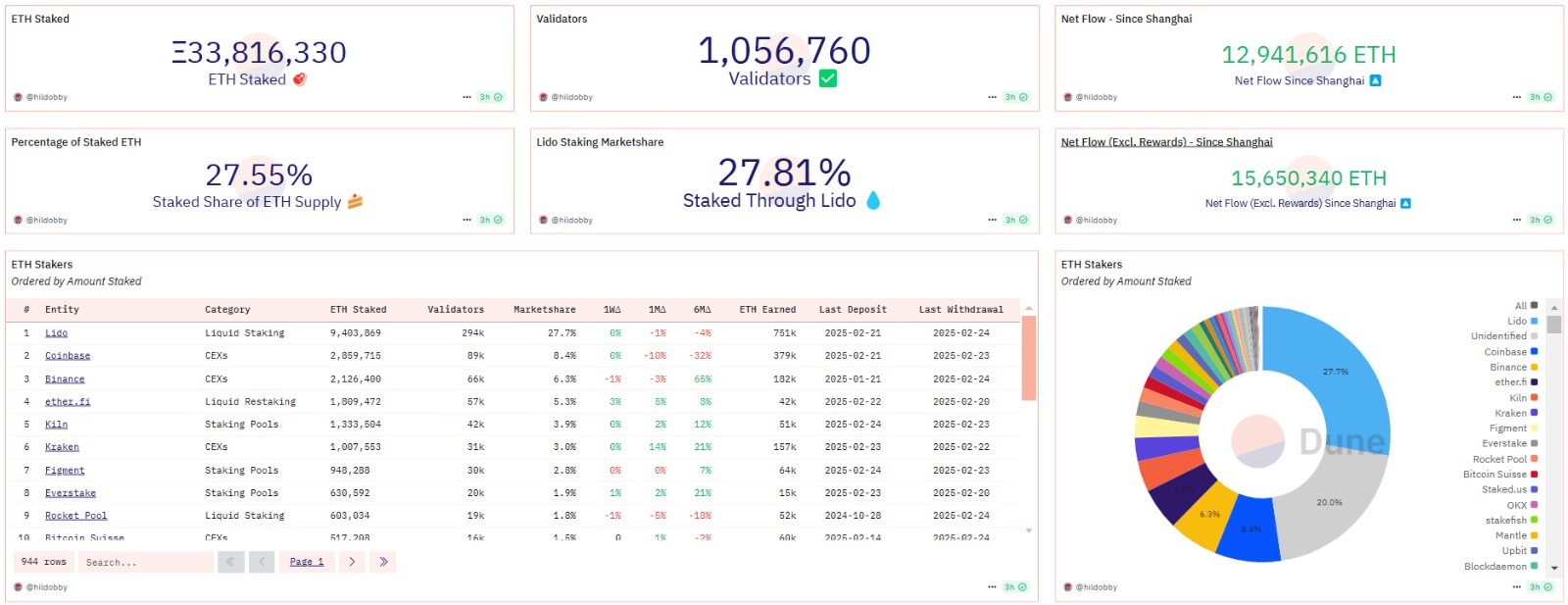
Task: Click 3h refresh badge on ETH Stakers table card
Action: pos(1016,587)
